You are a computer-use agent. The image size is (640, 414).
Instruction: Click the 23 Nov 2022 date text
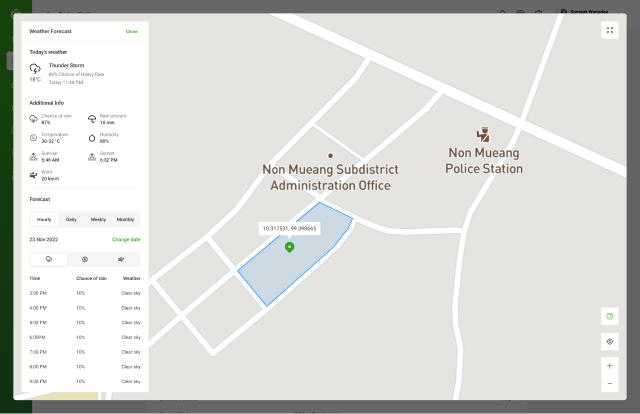(44, 240)
